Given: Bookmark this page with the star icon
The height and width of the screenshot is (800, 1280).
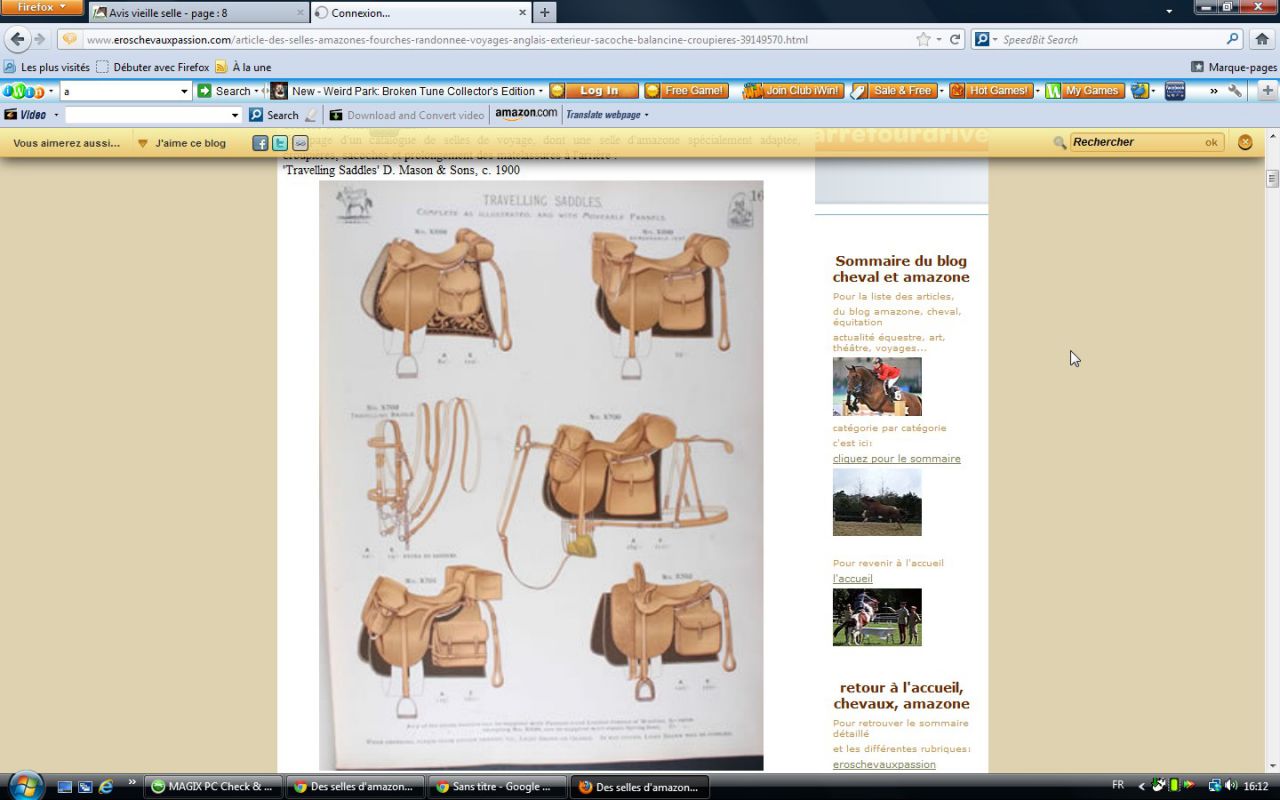Looking at the screenshot, I should pyautogui.click(x=923, y=40).
